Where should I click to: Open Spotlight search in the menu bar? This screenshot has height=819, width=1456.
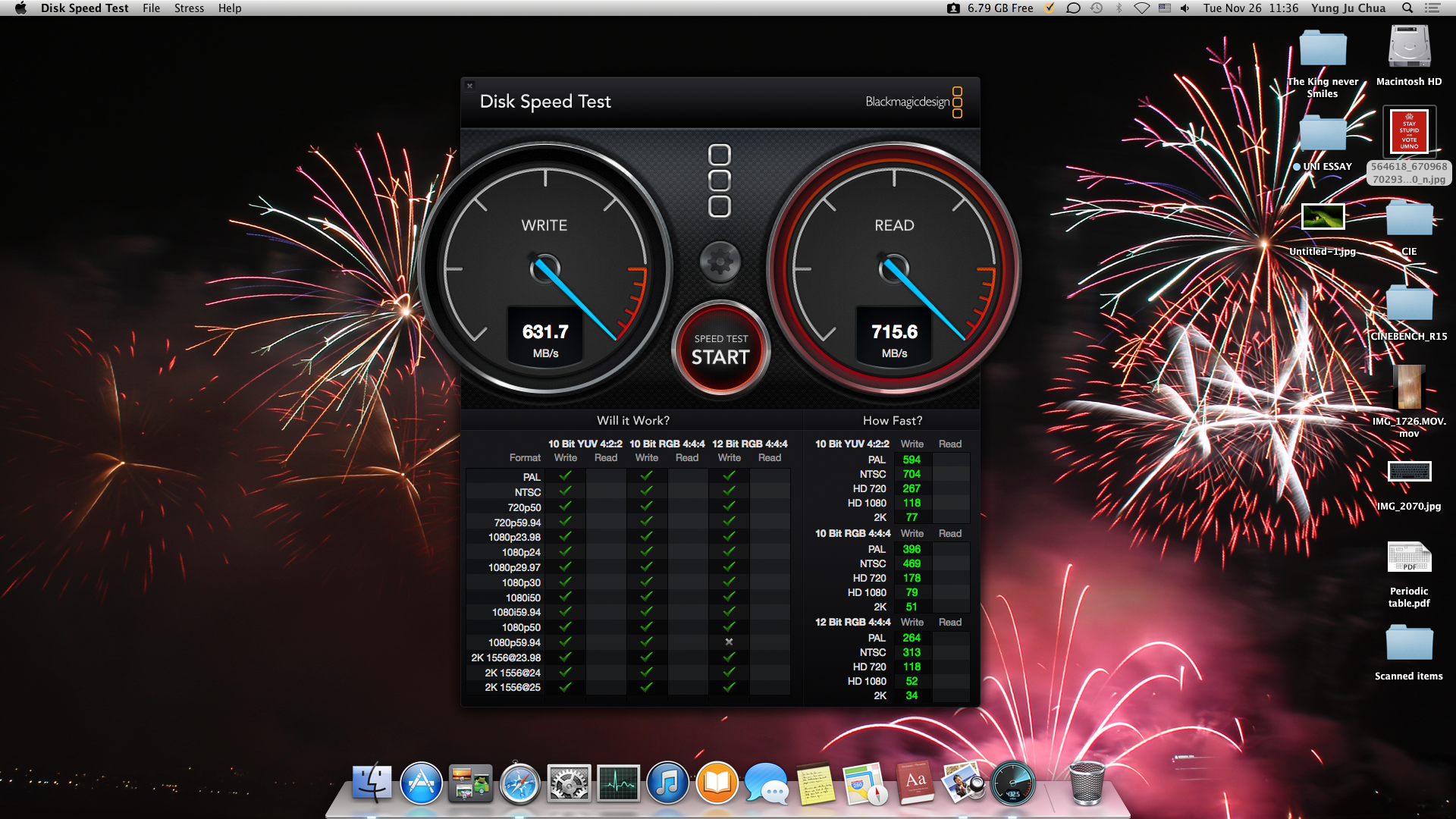(1407, 8)
